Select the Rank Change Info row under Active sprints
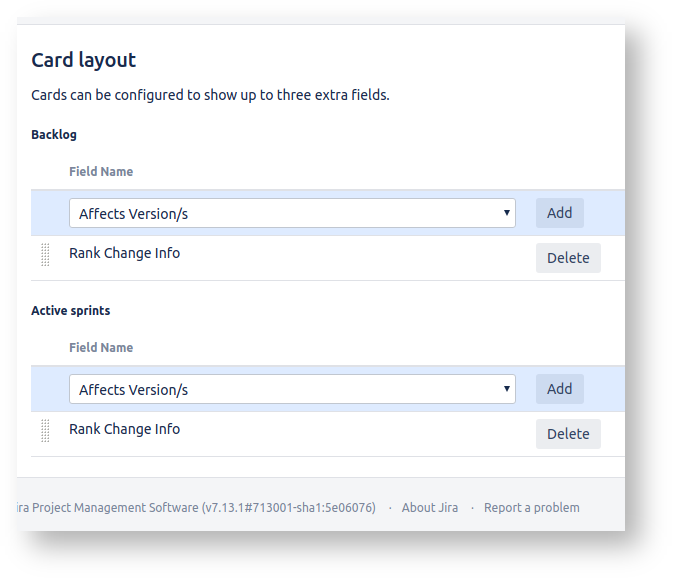 pyautogui.click(x=125, y=430)
